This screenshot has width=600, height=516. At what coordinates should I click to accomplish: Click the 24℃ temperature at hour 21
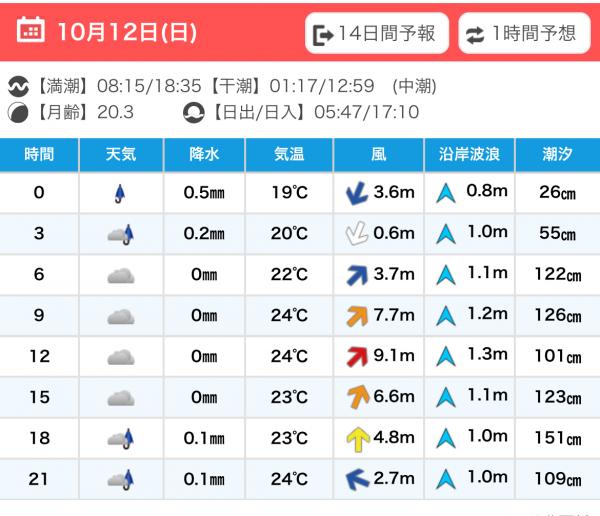(x=289, y=479)
